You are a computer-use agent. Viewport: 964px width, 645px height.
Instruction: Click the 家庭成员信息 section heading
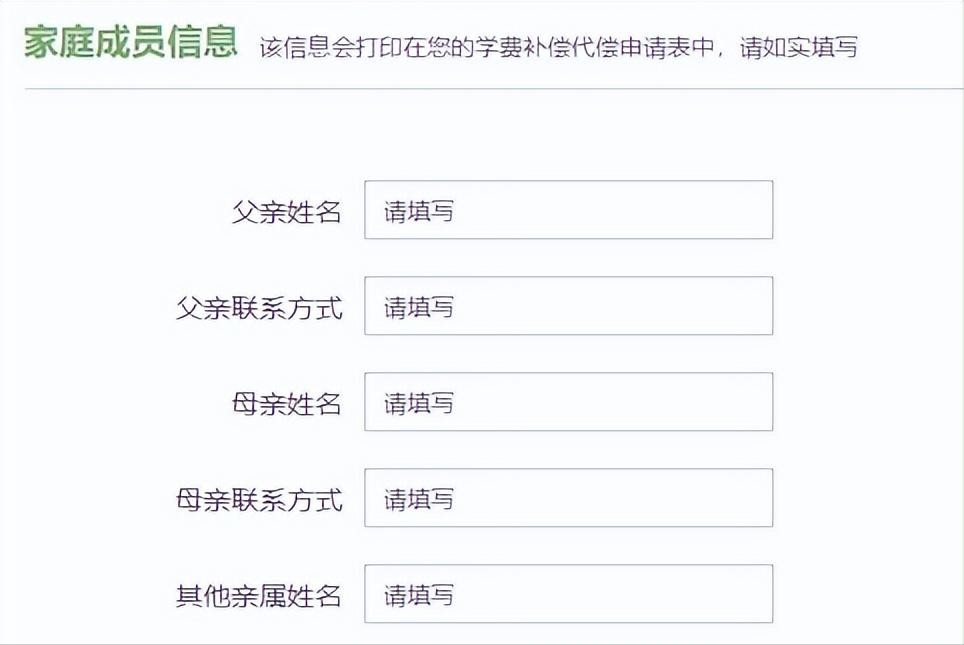131,44
